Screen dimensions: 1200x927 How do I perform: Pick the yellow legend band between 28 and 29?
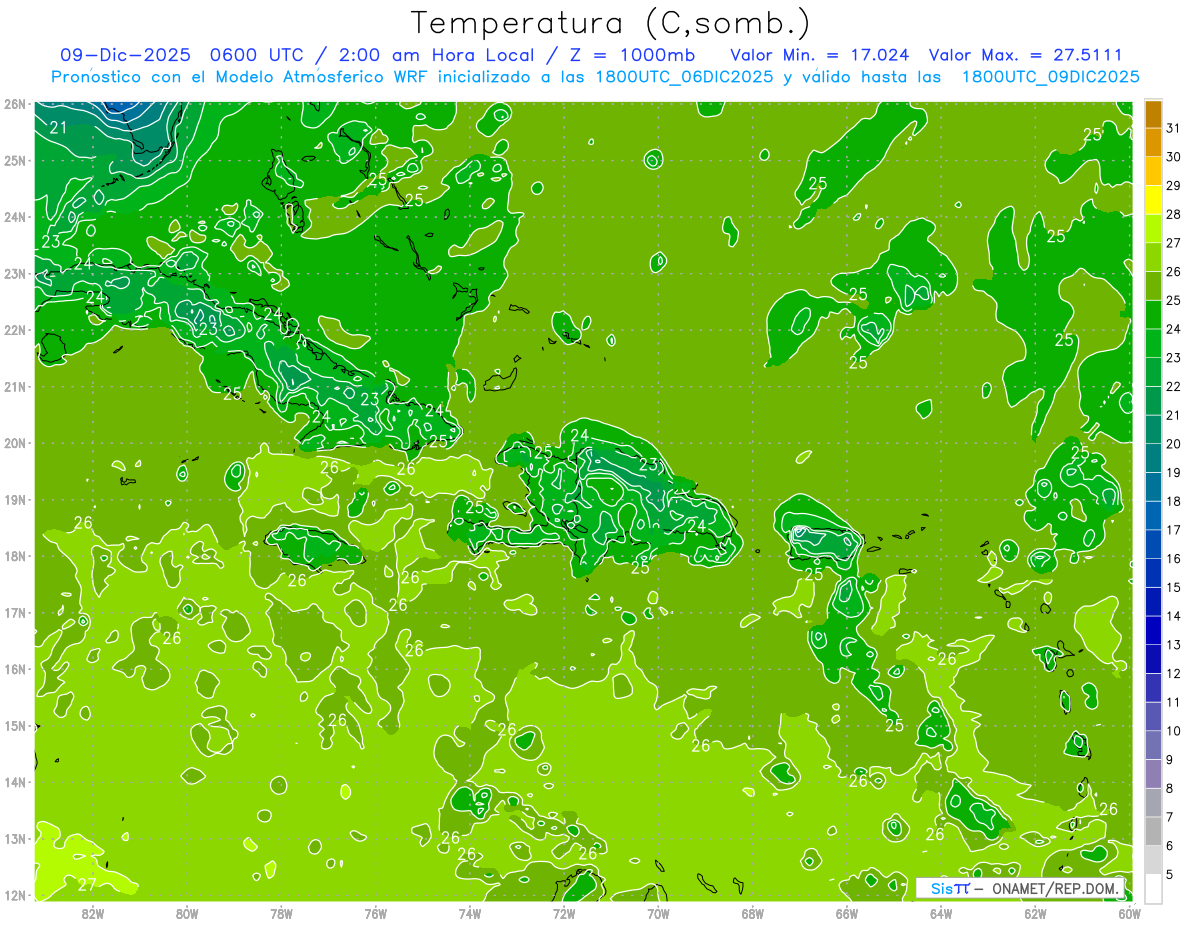(x=1153, y=200)
